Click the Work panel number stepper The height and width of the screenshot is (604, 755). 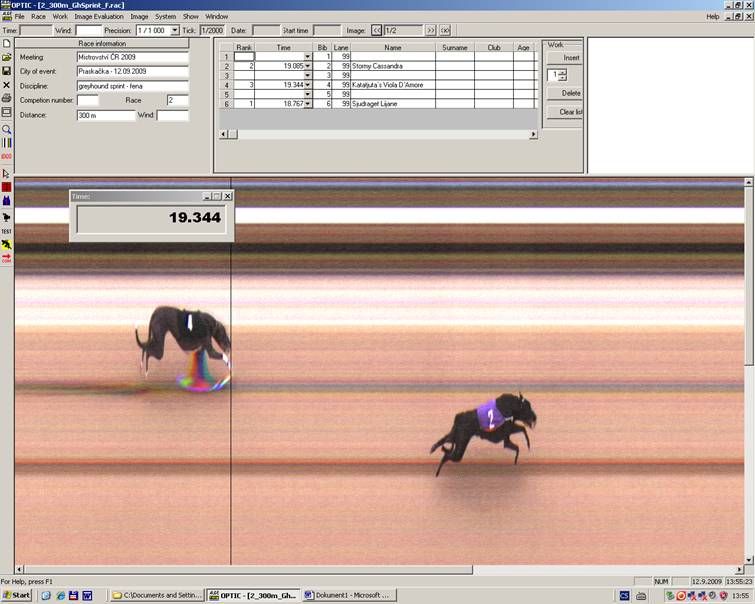click(x=564, y=75)
